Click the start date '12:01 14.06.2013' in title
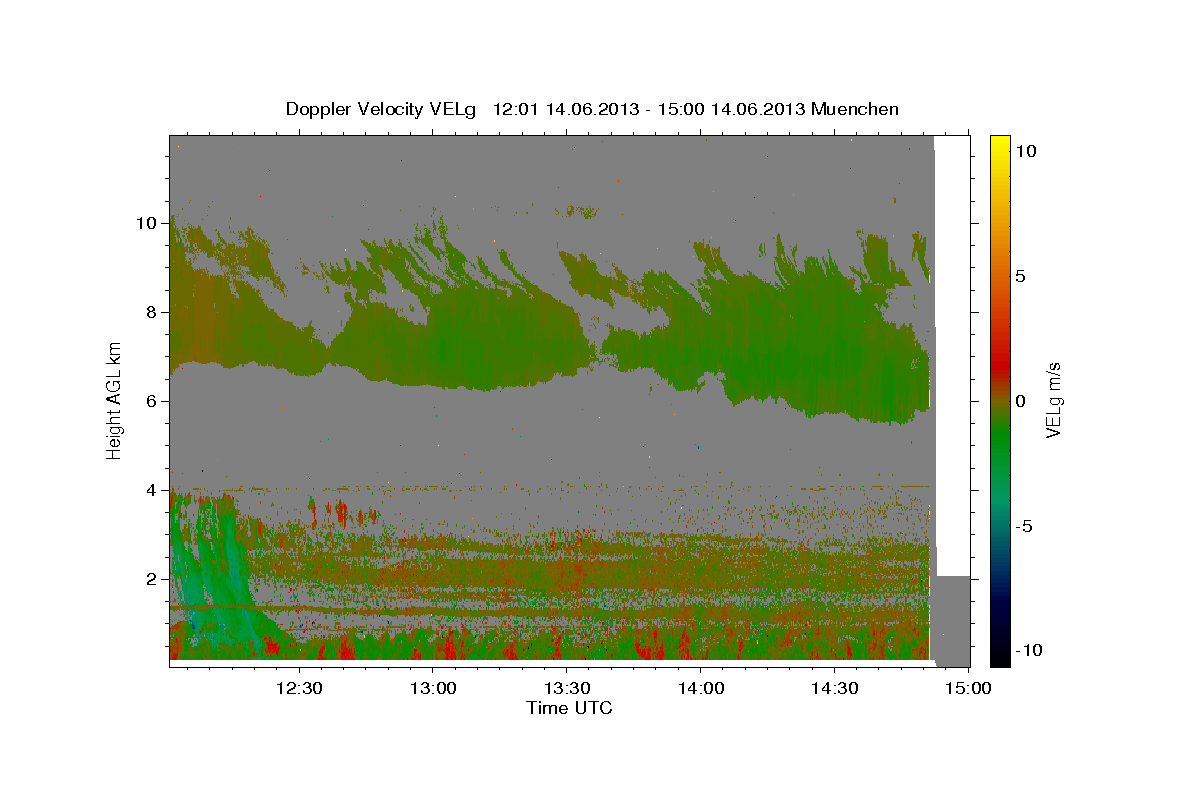1200x800 pixels. tap(565, 109)
